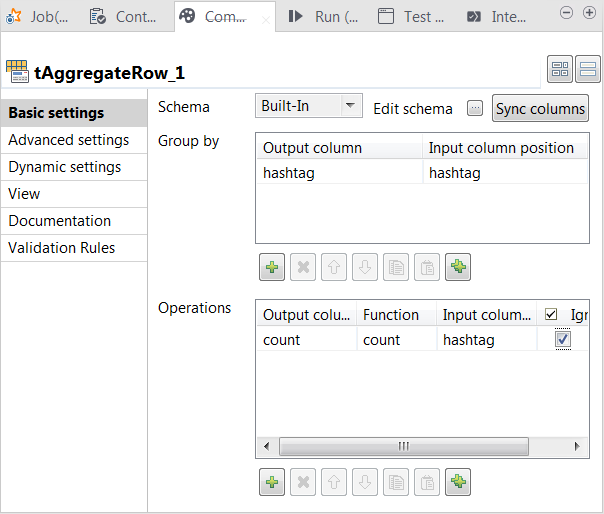Click the Sync columns button
Image resolution: width=604 pixels, height=514 pixels.
pyautogui.click(x=540, y=108)
